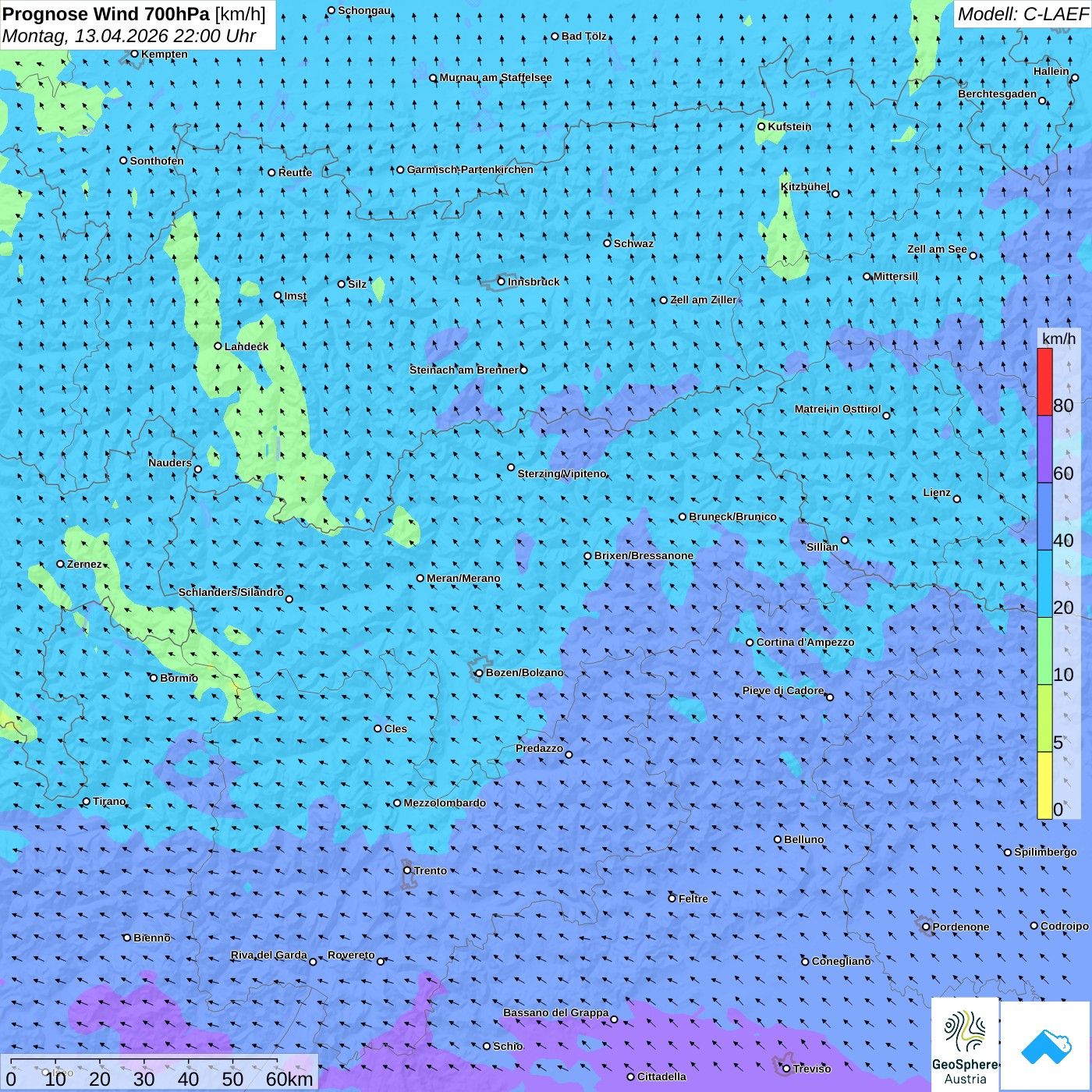Click the Sonthofen city label
Viewport: 1092px width, 1092px height.
click(157, 161)
